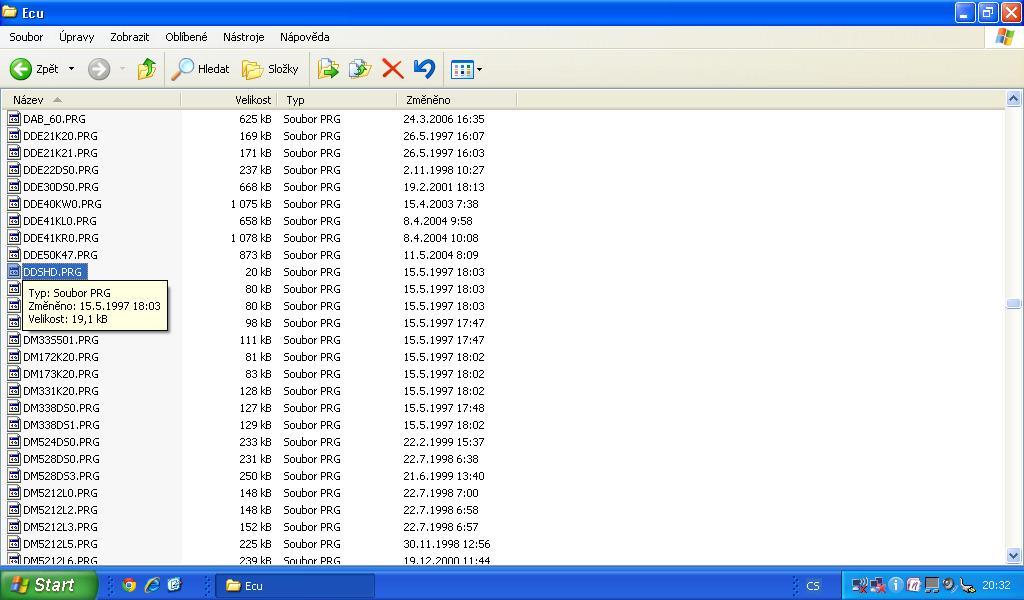The width and height of the screenshot is (1024, 600).
Task: Click the Copy To folder icon
Action: pos(360,69)
